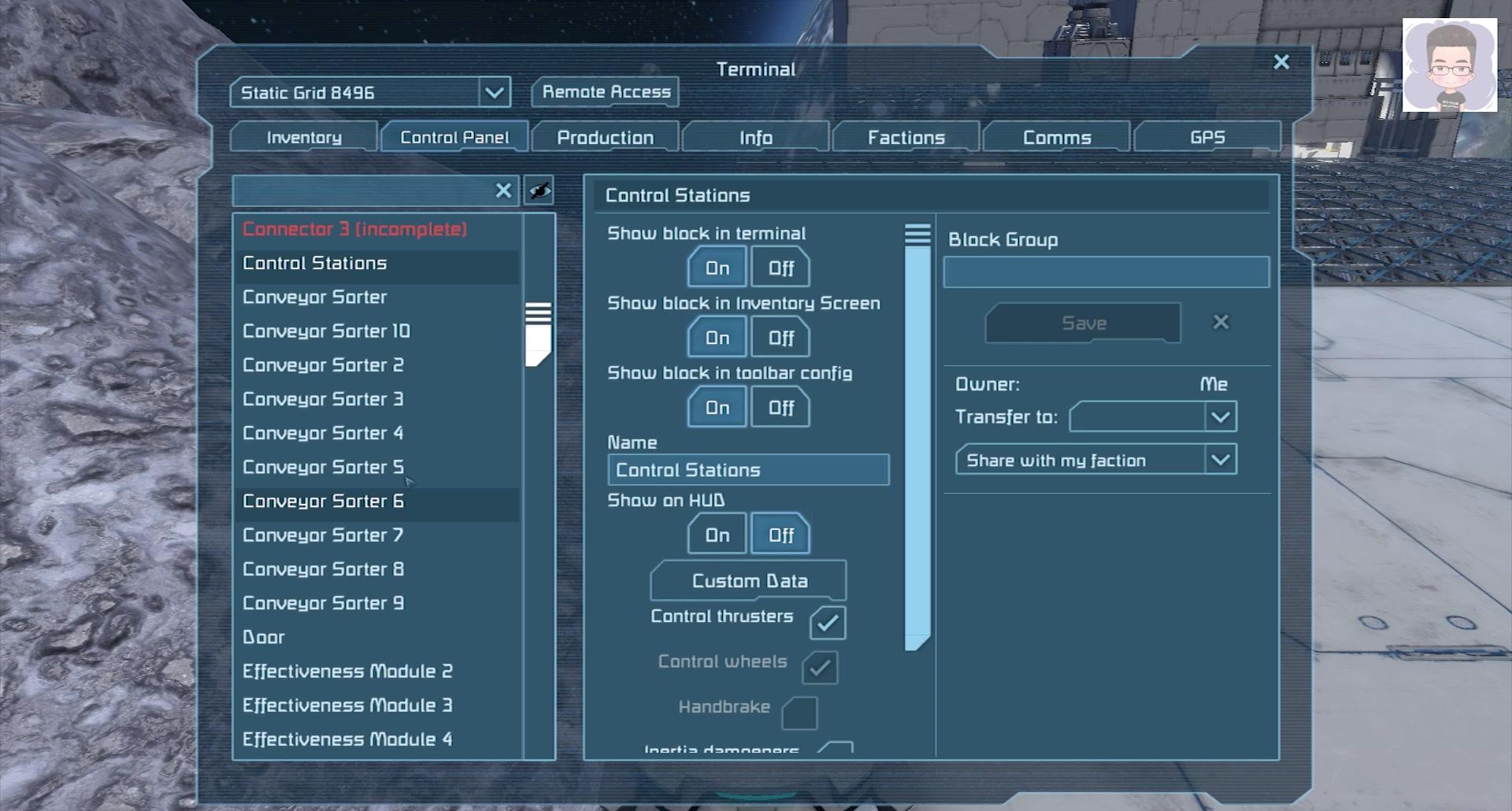The height and width of the screenshot is (811, 1512).
Task: Select Conveyor Sorter without a number
Action: click(x=376, y=297)
